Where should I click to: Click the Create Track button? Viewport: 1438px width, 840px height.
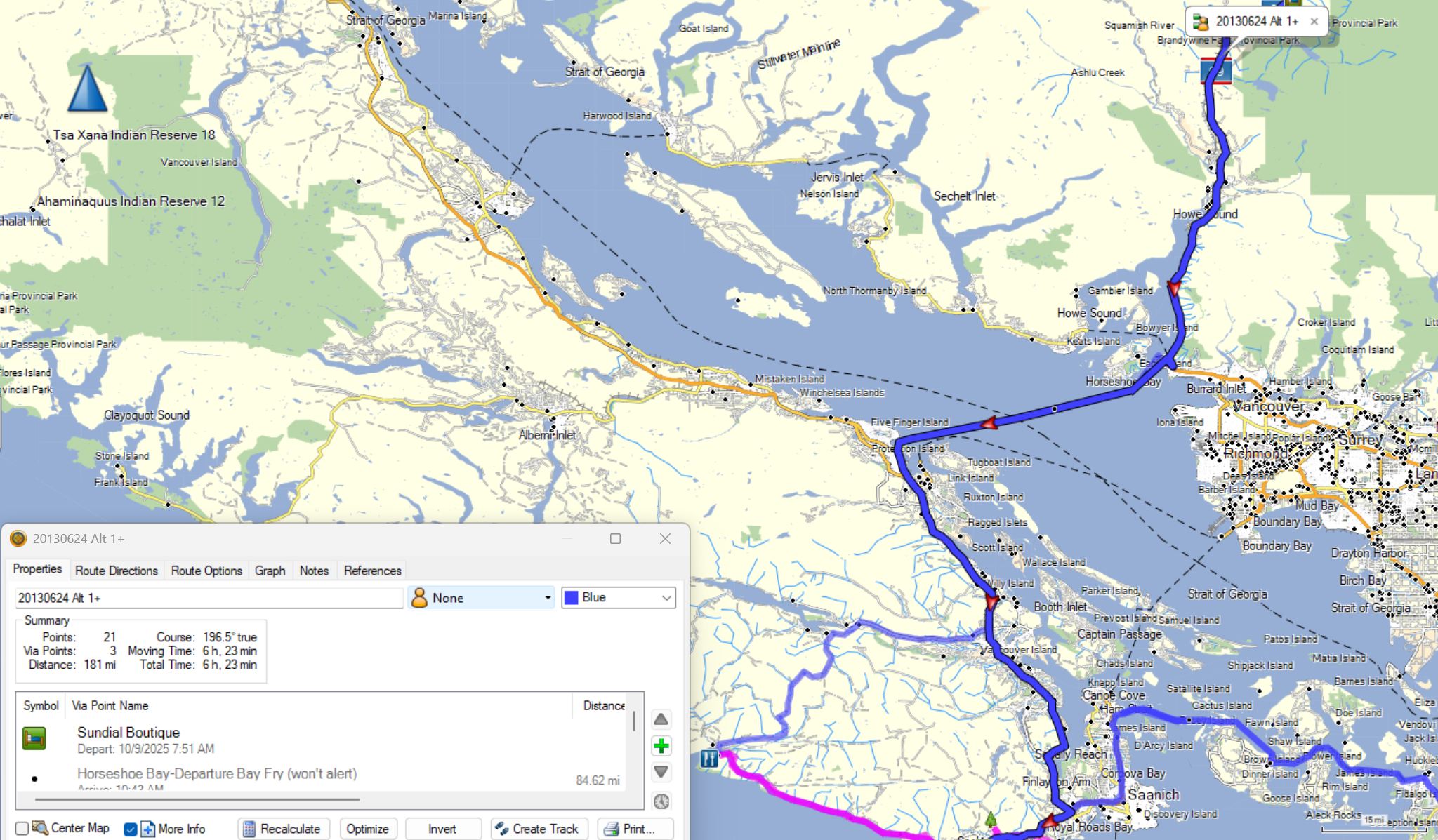point(537,829)
